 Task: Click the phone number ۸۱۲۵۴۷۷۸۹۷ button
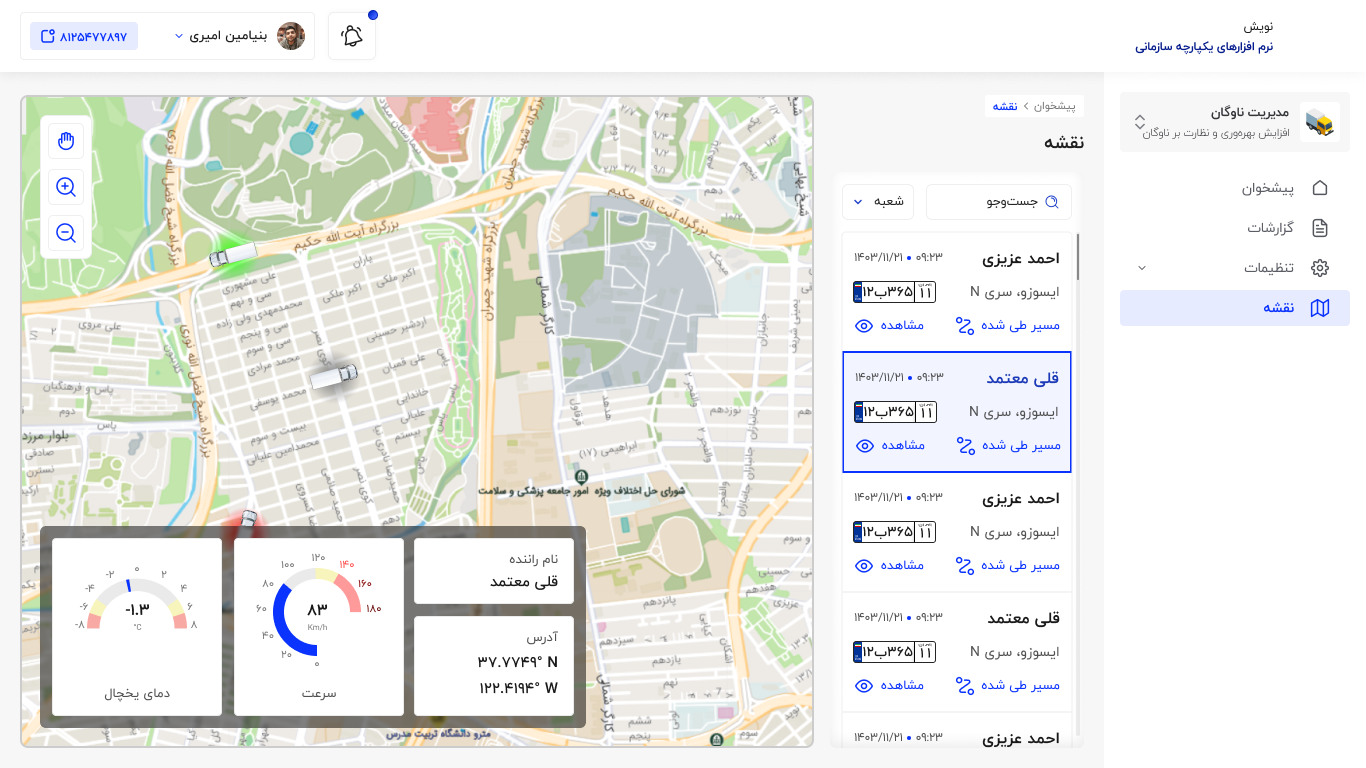click(x=84, y=36)
